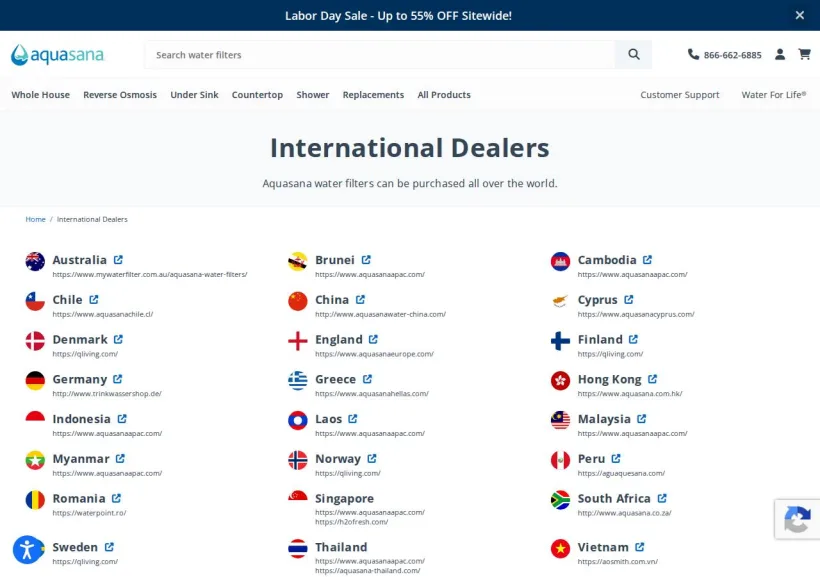Click the Greece flag icon
820x577 pixels.
click(x=298, y=380)
